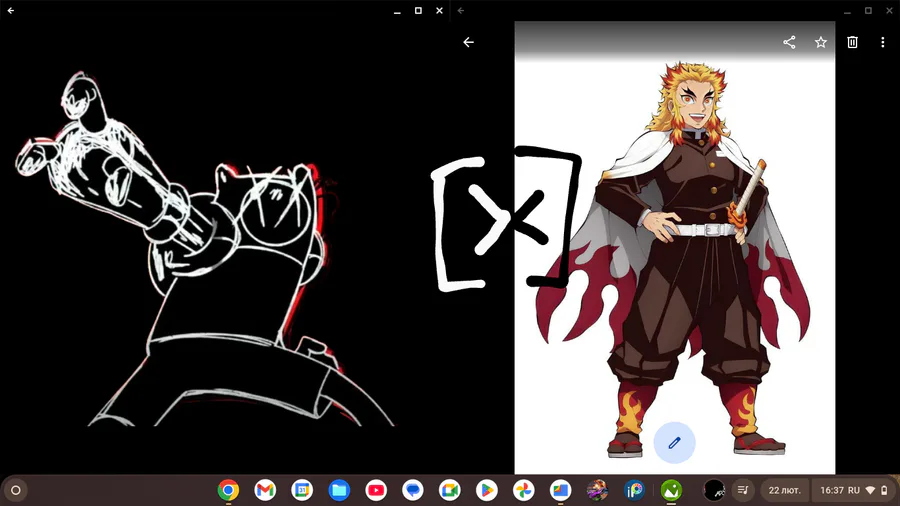Switch the RU keyboard input language
The height and width of the screenshot is (506, 900).
point(854,490)
